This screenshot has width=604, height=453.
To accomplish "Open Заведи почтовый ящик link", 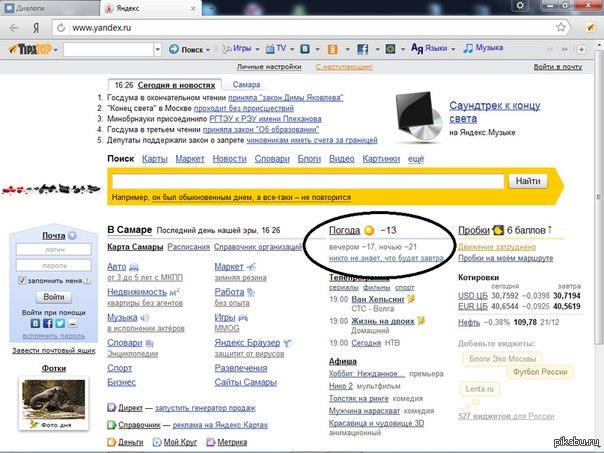I will [54, 351].
